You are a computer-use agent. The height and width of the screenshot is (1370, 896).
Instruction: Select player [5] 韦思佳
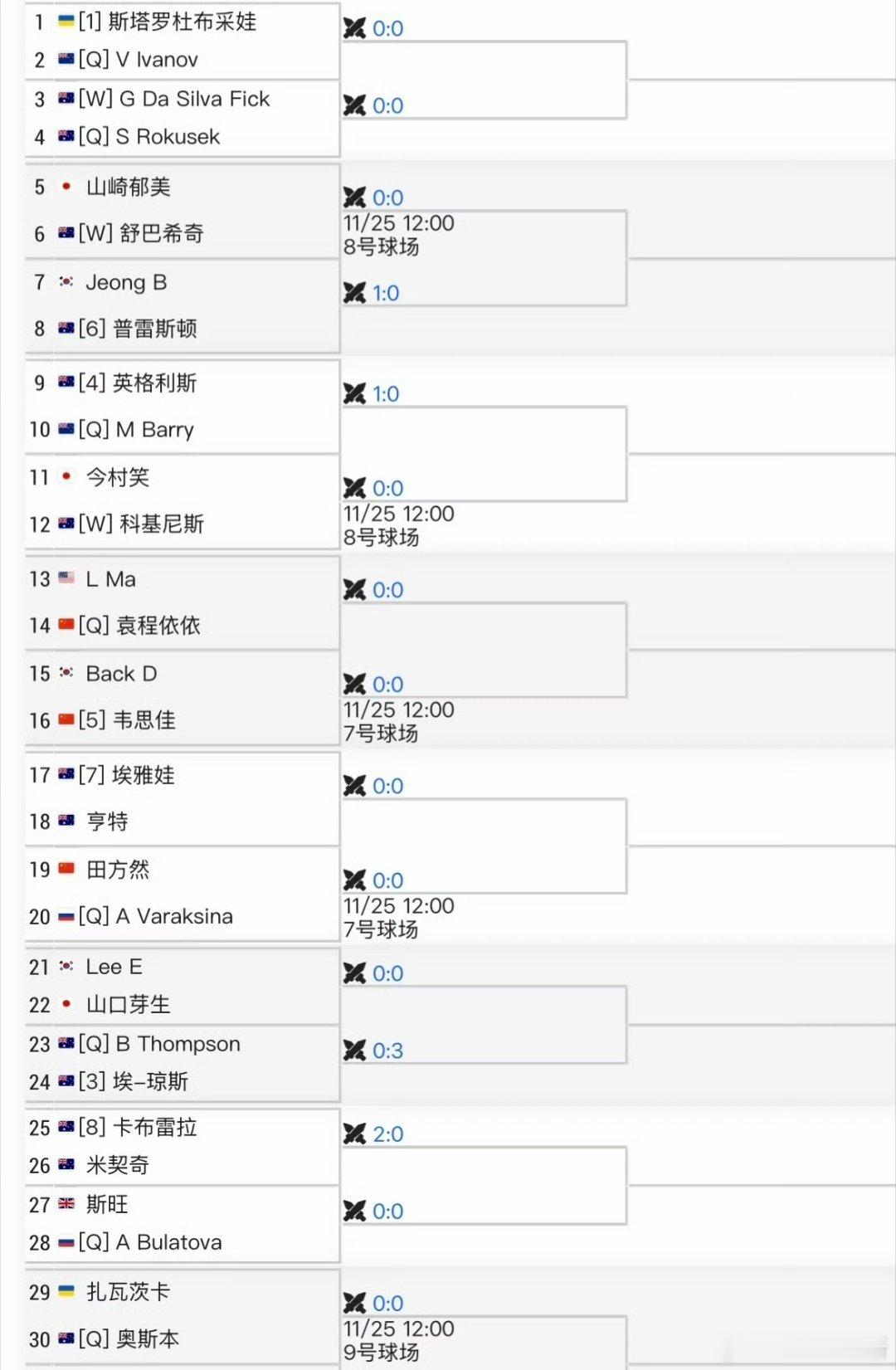coord(127,719)
